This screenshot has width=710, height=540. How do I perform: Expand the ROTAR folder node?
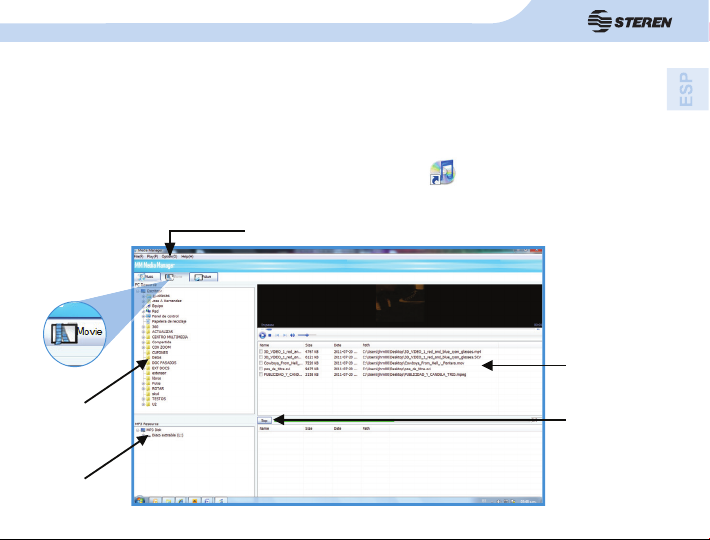tap(144, 388)
